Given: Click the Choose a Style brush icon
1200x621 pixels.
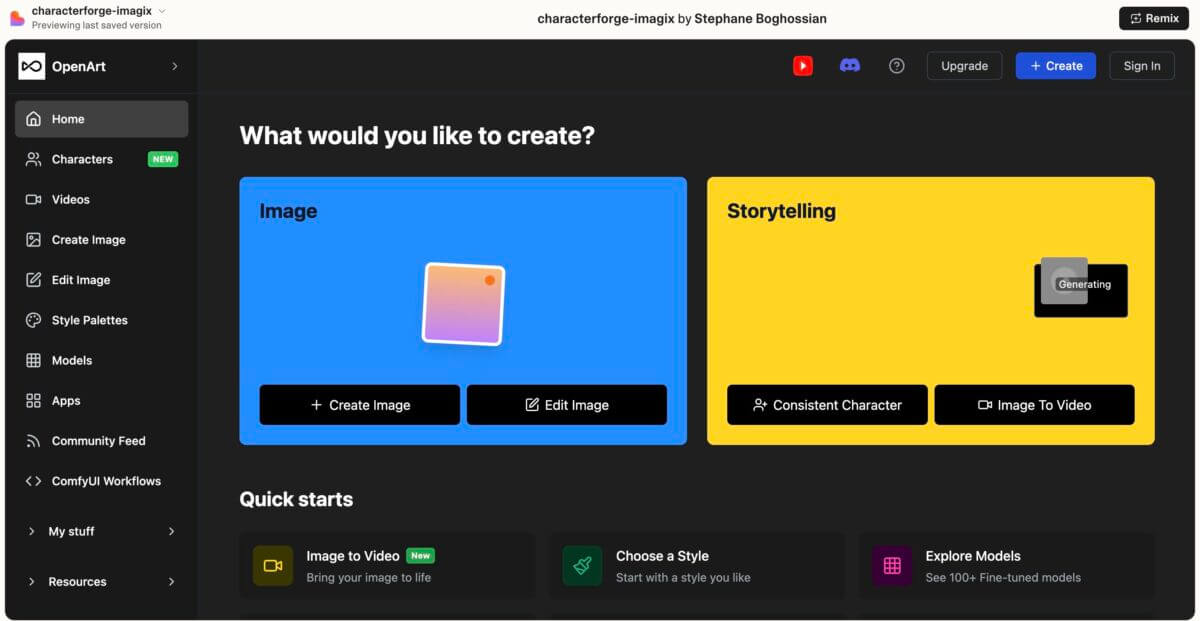Looking at the screenshot, I should coord(582,566).
